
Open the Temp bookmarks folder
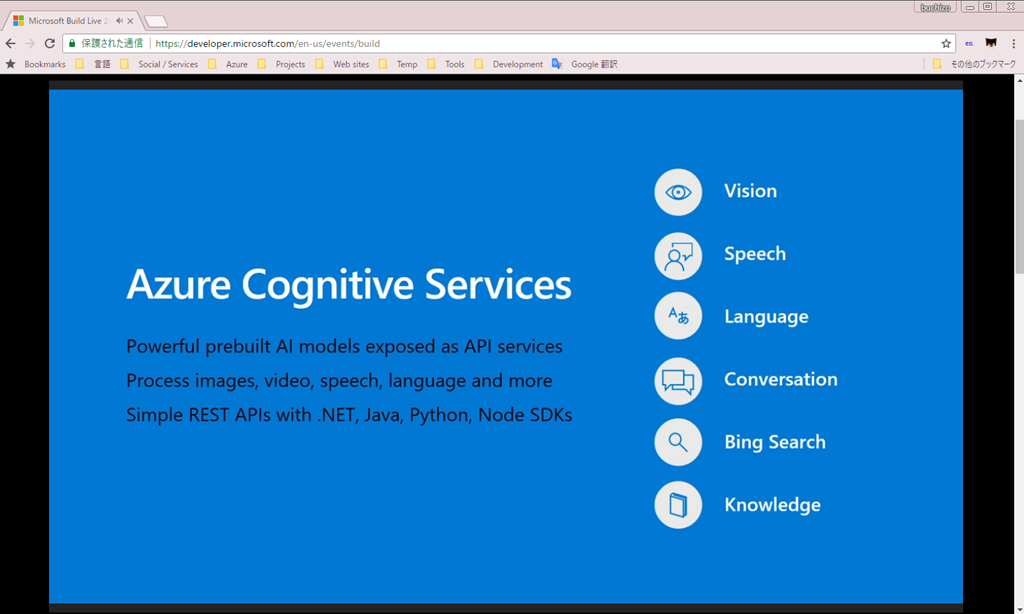coord(398,64)
